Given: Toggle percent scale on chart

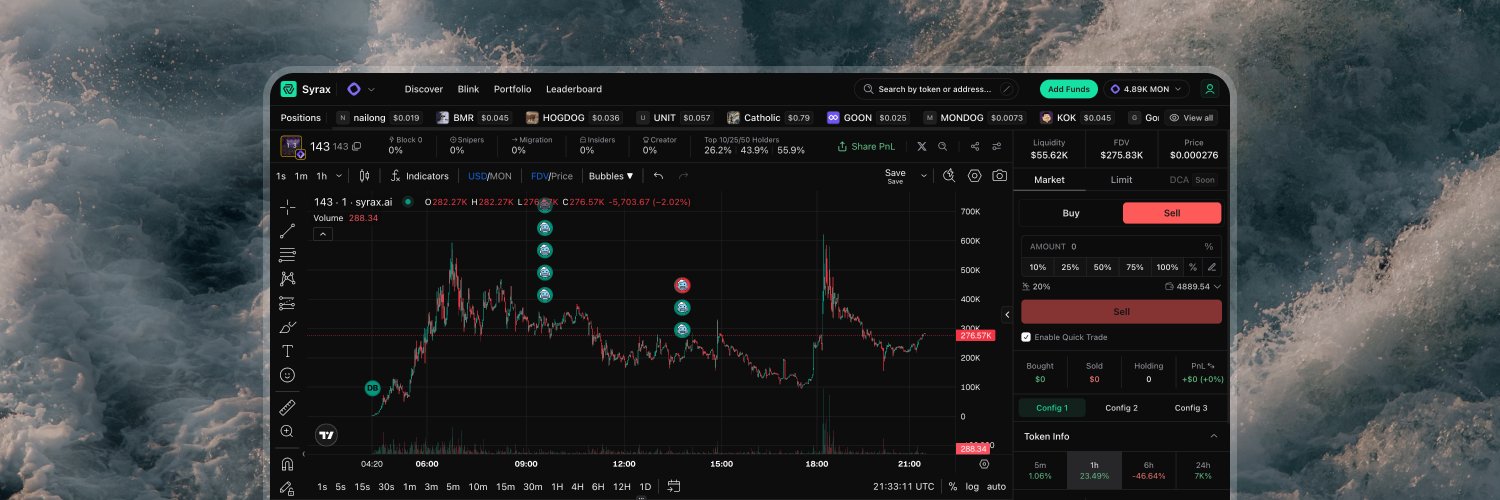Looking at the screenshot, I should pyautogui.click(x=953, y=487).
